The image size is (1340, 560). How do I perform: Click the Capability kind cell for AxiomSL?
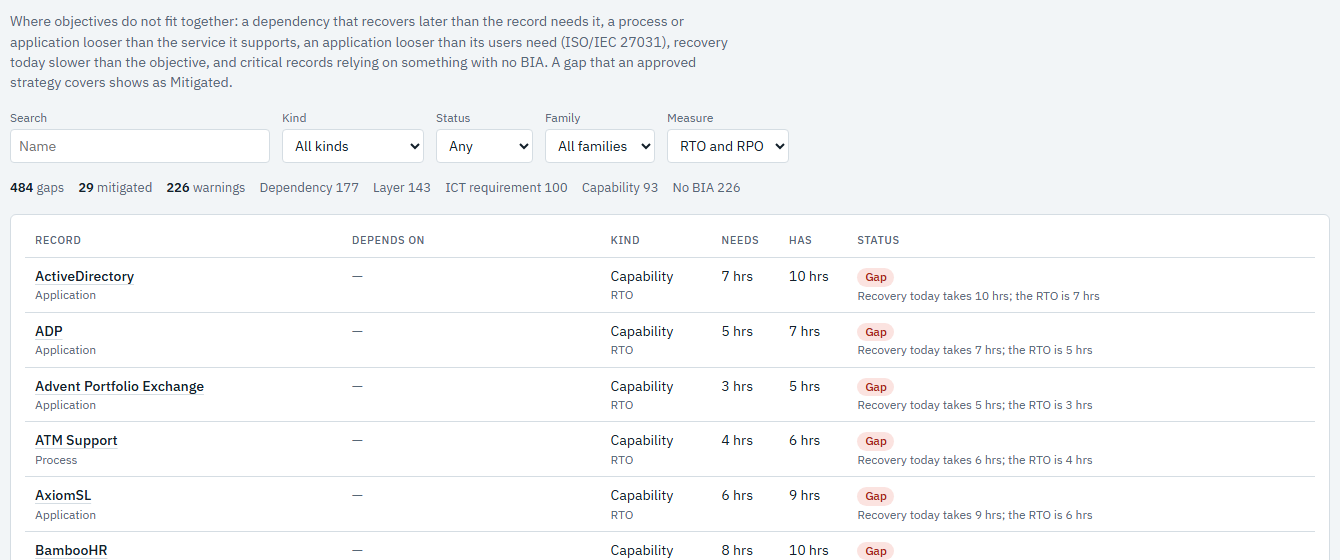coord(642,495)
